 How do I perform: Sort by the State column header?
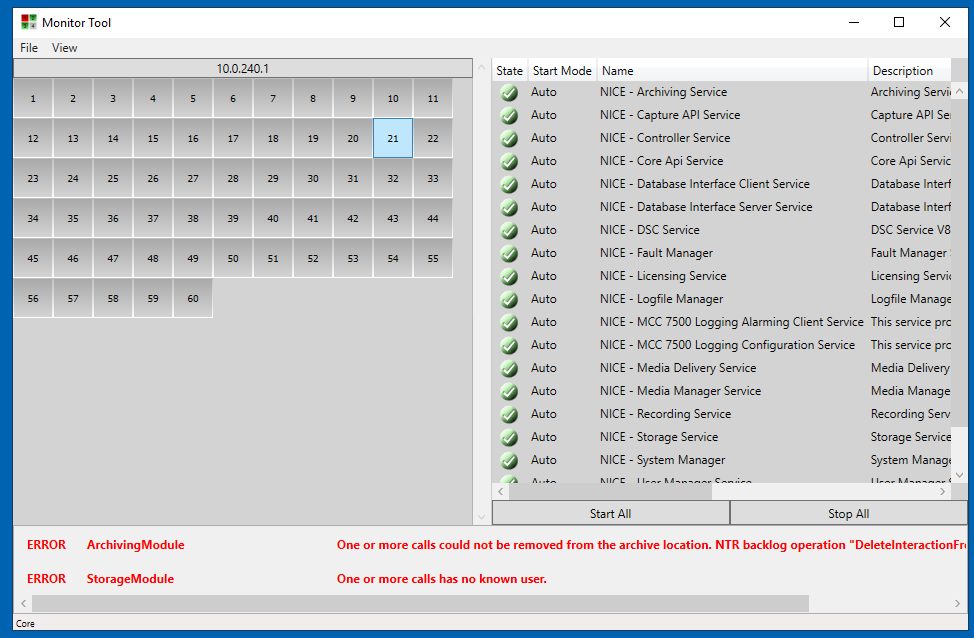(x=509, y=71)
